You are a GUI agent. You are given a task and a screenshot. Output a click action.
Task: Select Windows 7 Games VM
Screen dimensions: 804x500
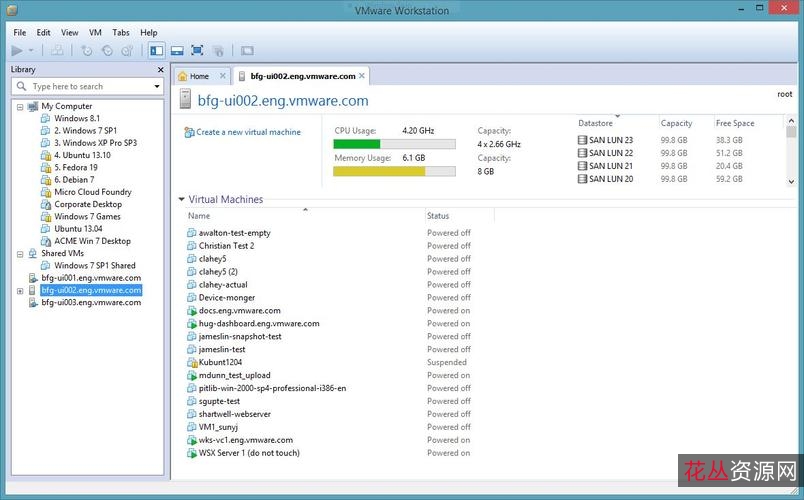point(87,216)
